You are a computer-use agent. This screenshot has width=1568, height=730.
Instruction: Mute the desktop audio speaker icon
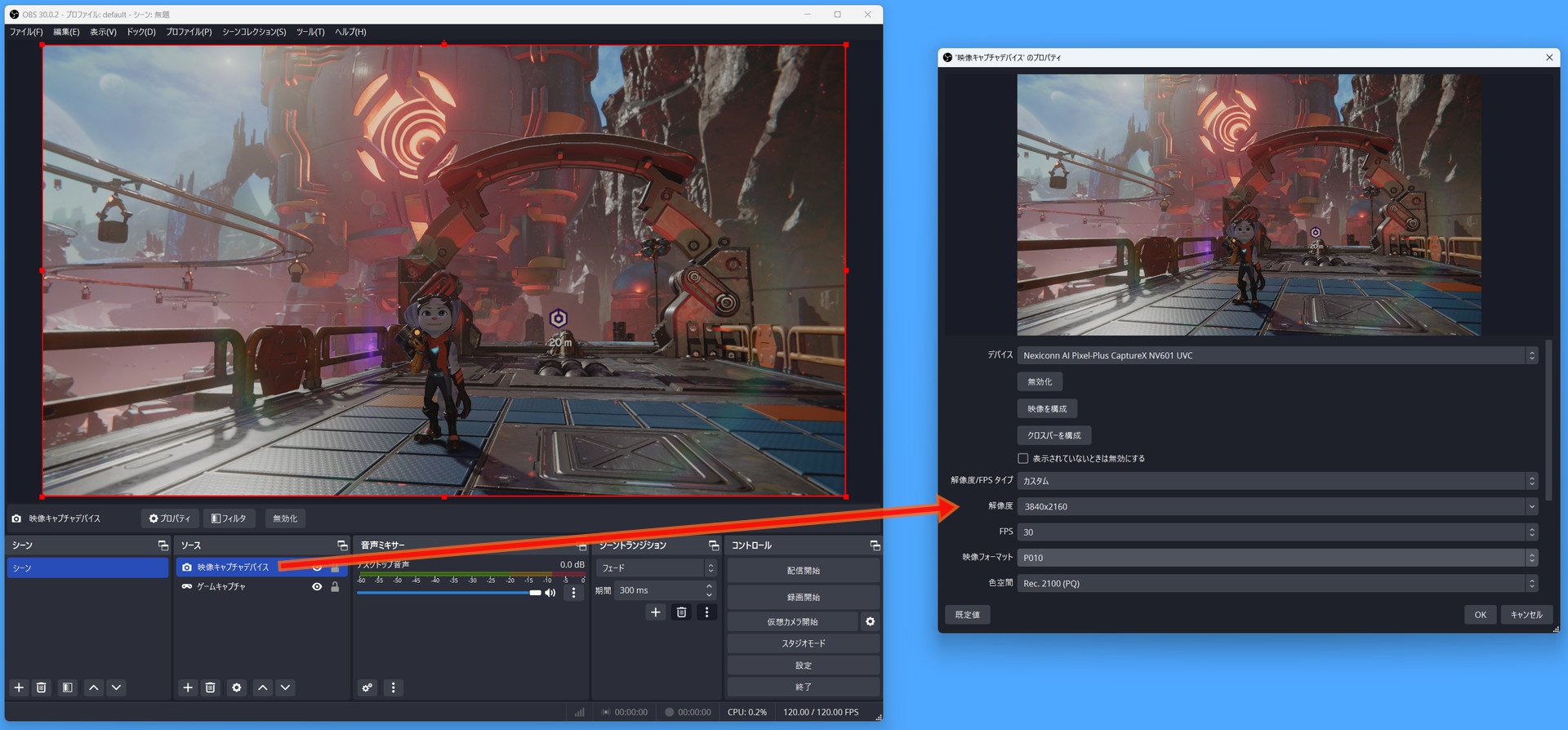point(550,593)
